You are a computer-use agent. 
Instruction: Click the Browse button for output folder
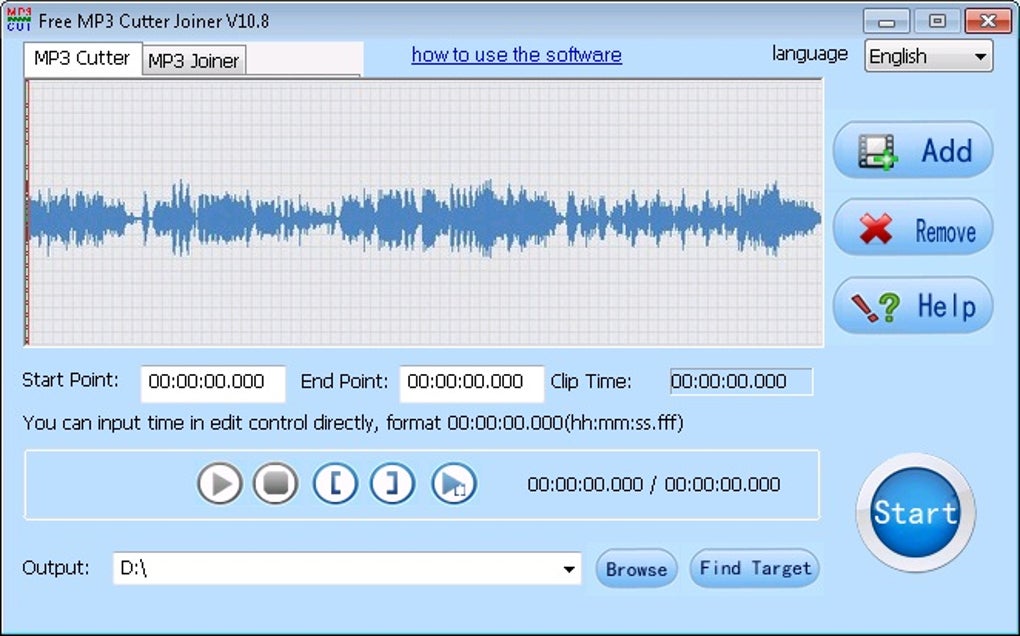pyautogui.click(x=636, y=569)
